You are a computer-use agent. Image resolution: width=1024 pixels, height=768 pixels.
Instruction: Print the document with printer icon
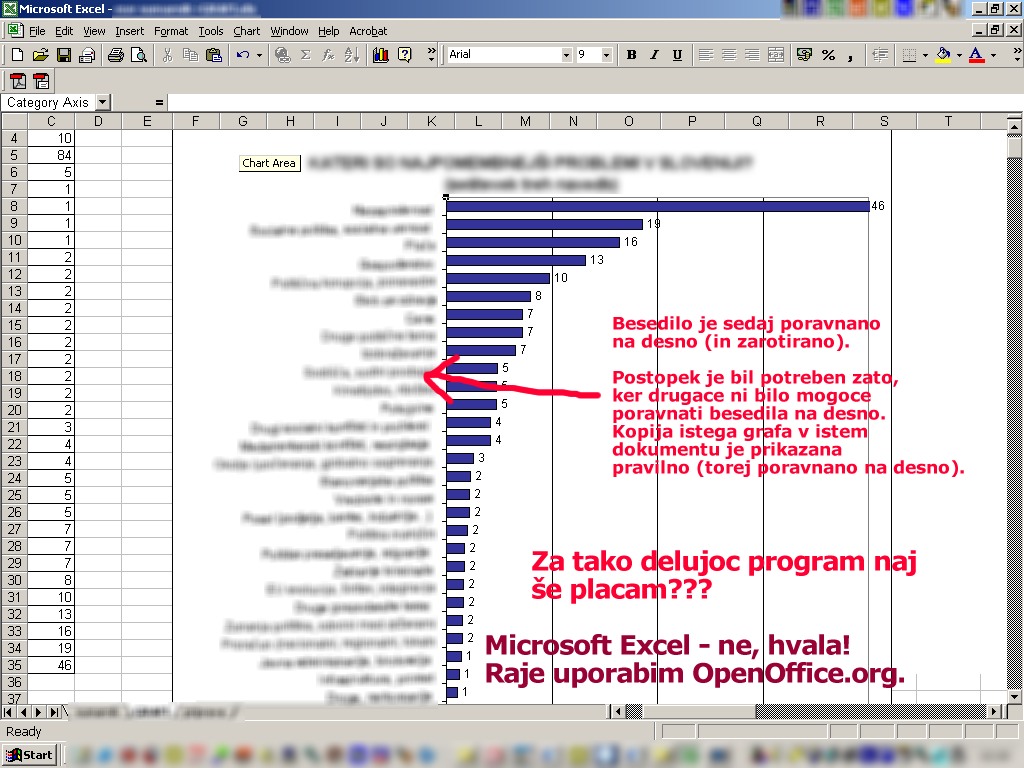(x=116, y=55)
